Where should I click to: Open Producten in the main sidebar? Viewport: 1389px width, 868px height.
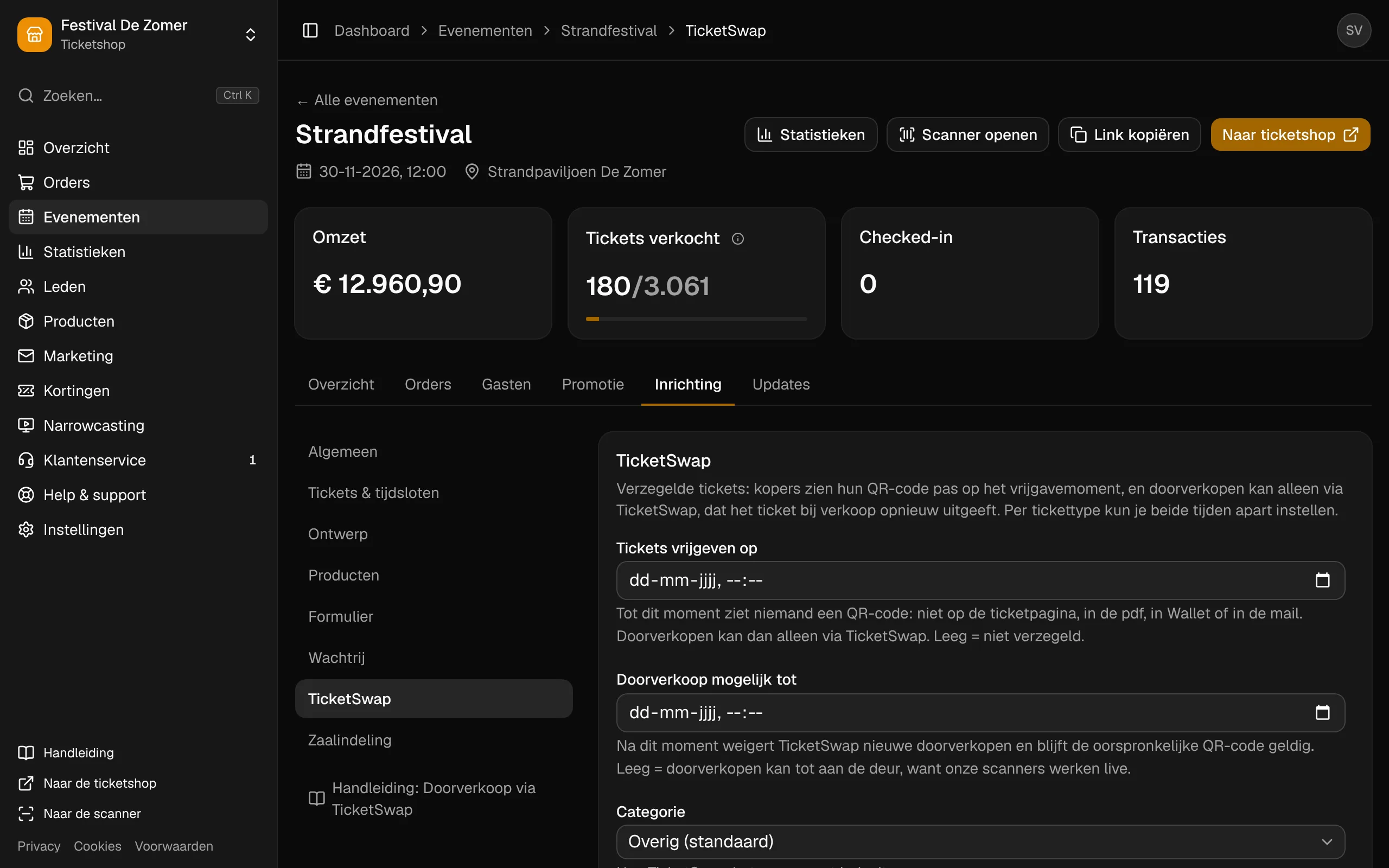pos(138,322)
